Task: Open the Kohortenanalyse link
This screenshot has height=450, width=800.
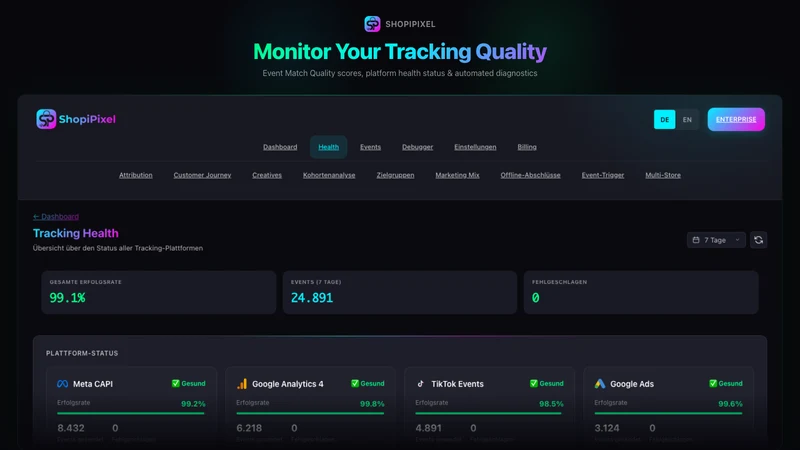Action: [x=329, y=175]
